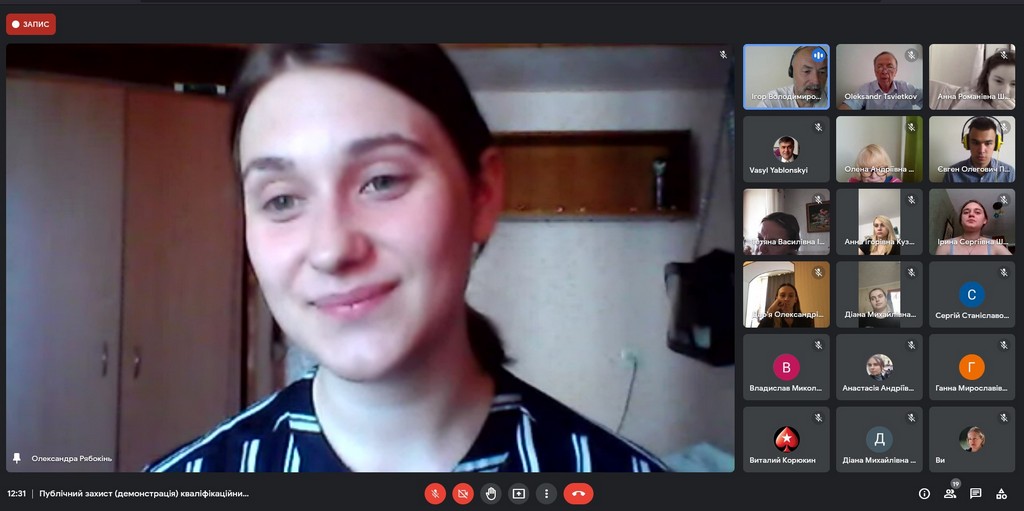Click Владислав Миколайович's tile with pink avatar

(x=786, y=367)
